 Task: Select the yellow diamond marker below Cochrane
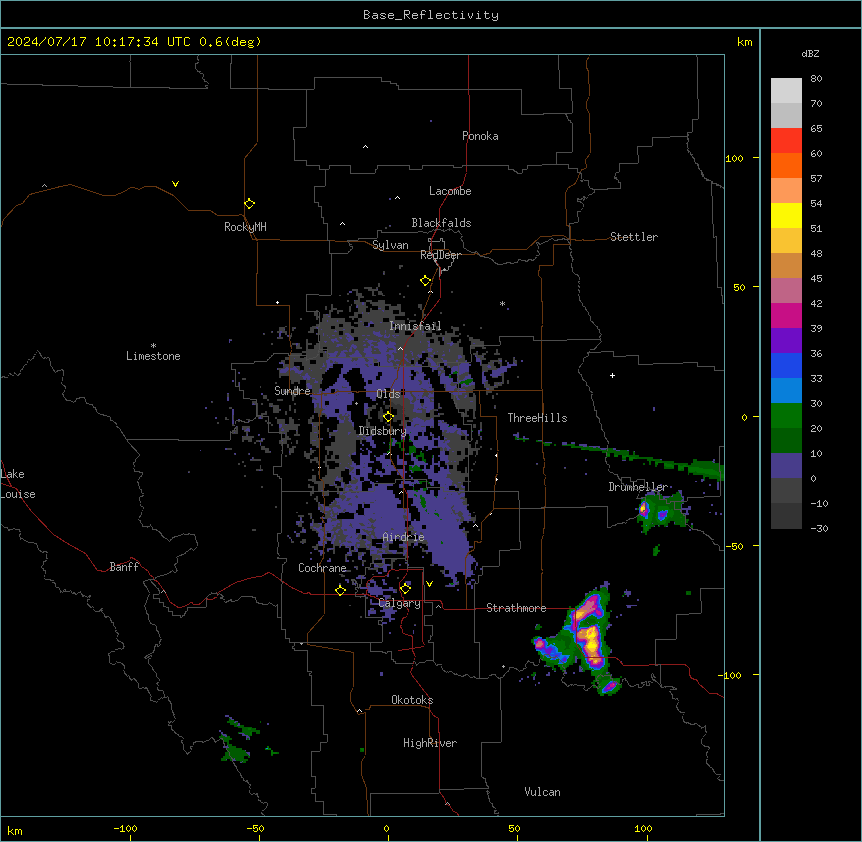point(340,590)
